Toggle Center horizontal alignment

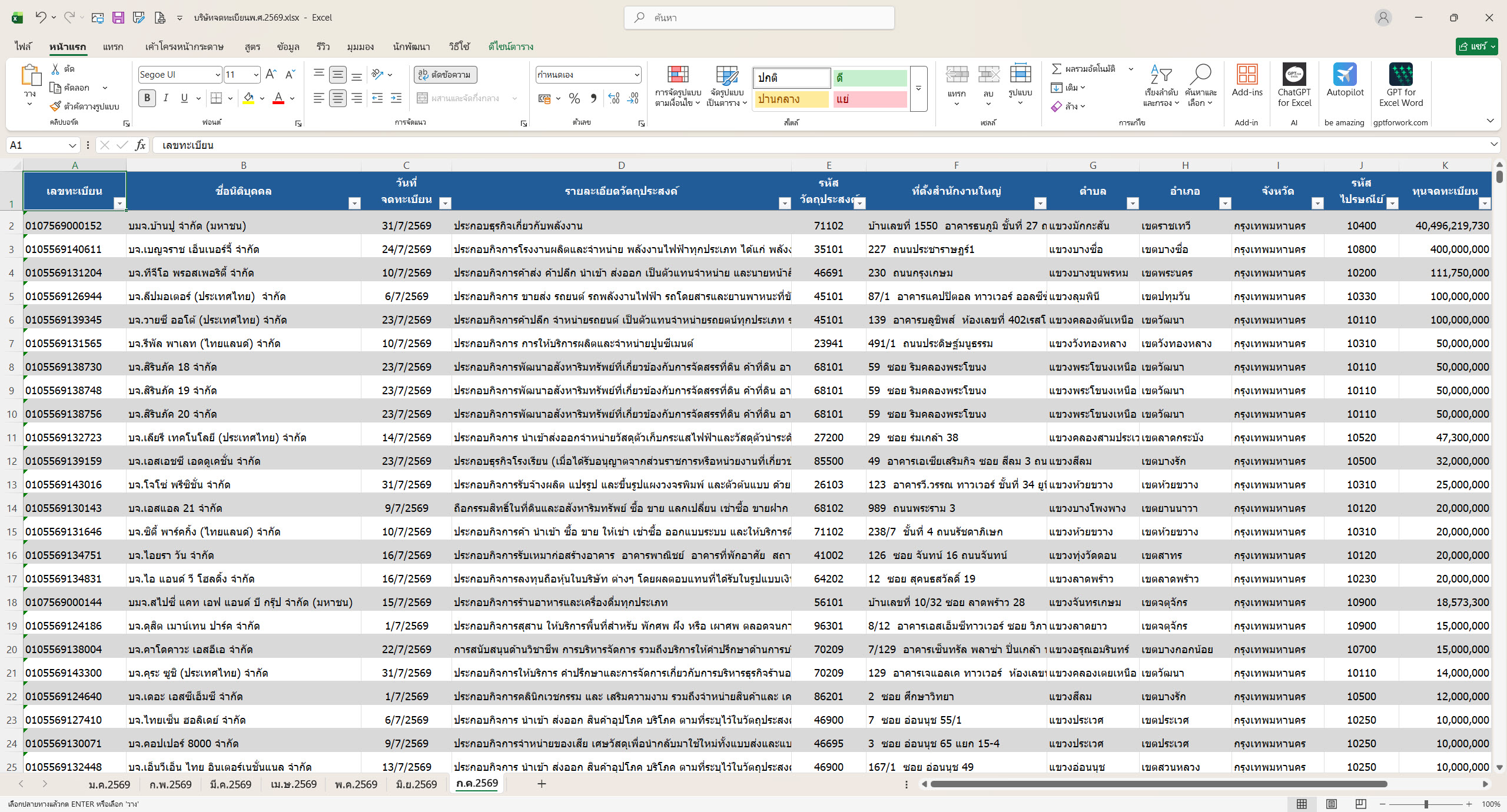click(x=337, y=98)
